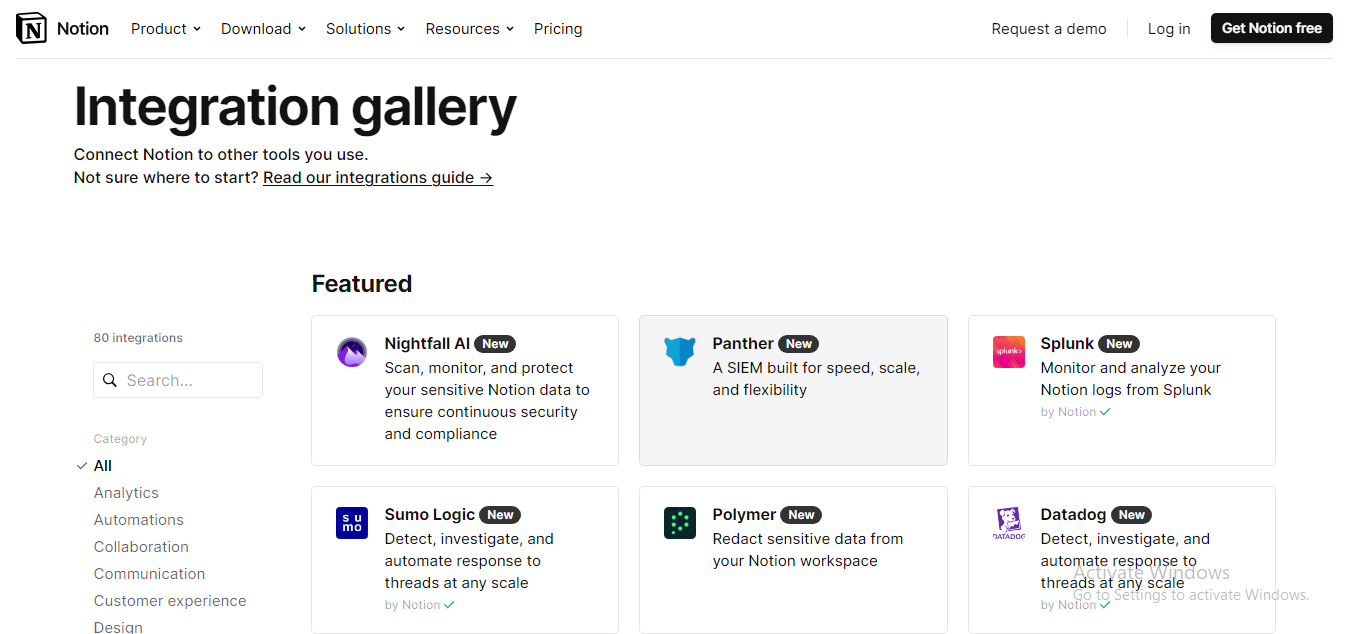Select the All category filter
1345x634 pixels.
(x=103, y=466)
